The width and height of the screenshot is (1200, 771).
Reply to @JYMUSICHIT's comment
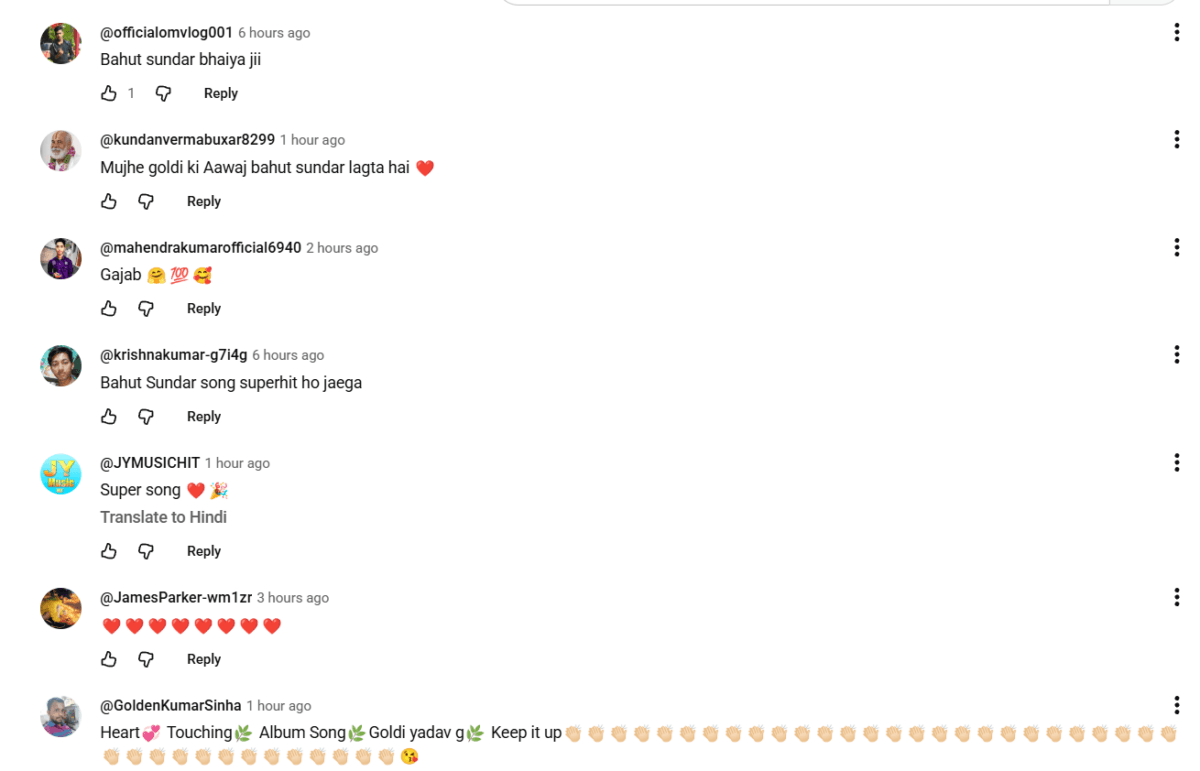[x=204, y=551]
